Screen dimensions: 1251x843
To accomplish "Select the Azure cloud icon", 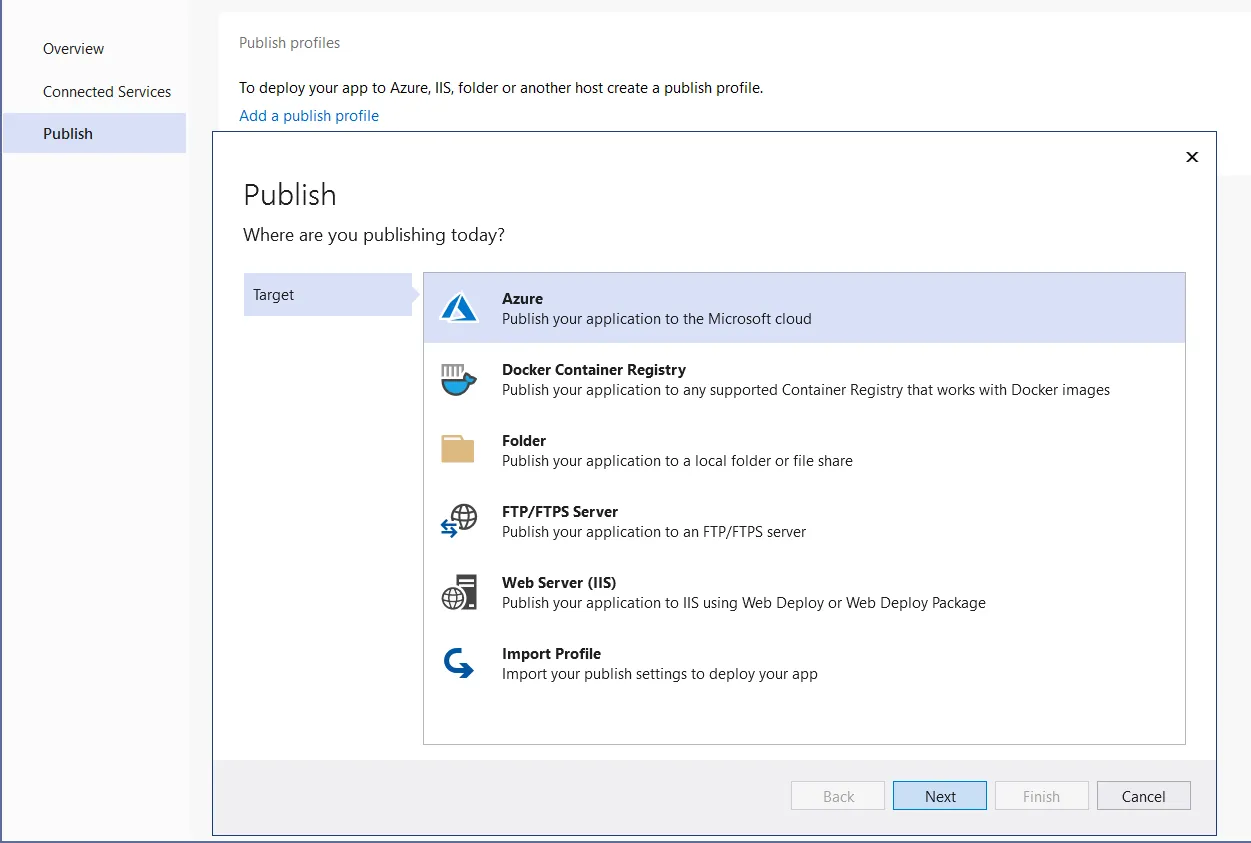I will pyautogui.click(x=459, y=307).
